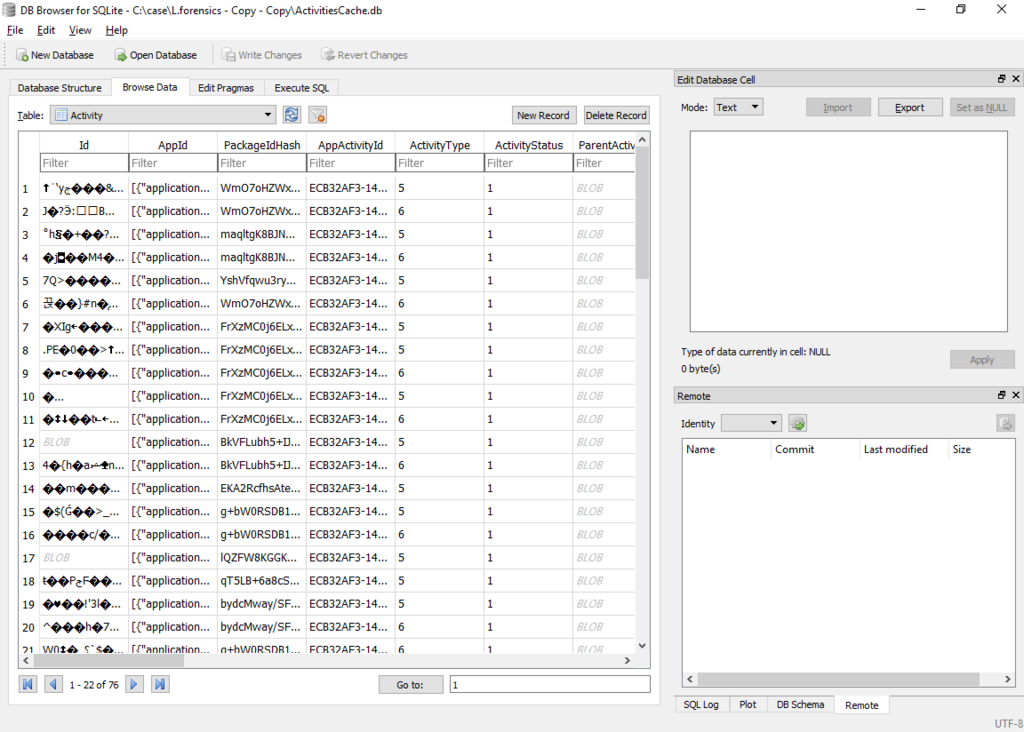Image resolution: width=1024 pixels, height=732 pixels.
Task: Click the table's vertical scrollbar thumb
Action: pos(642,212)
